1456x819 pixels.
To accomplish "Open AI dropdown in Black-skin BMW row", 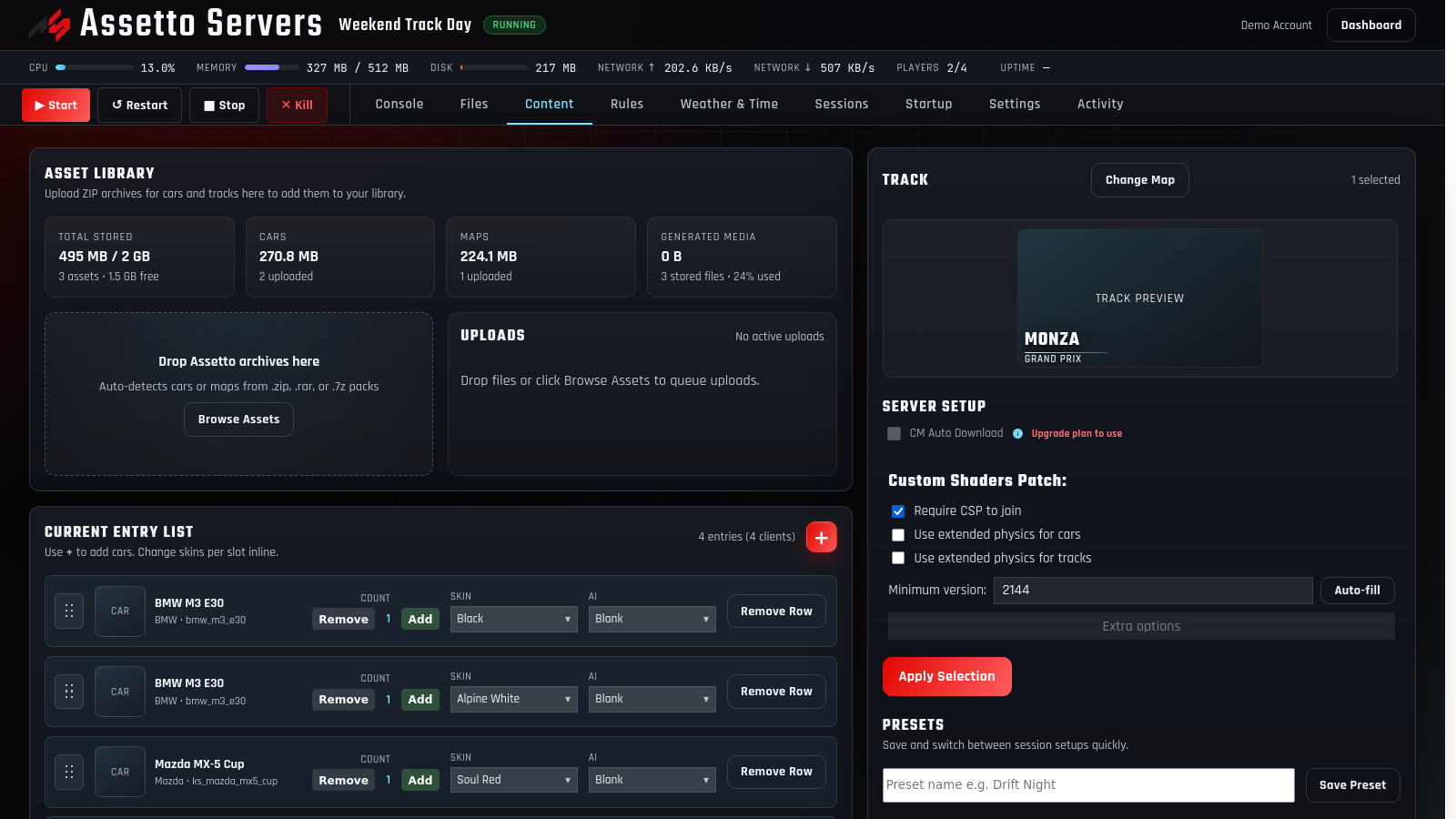I will [x=652, y=619].
